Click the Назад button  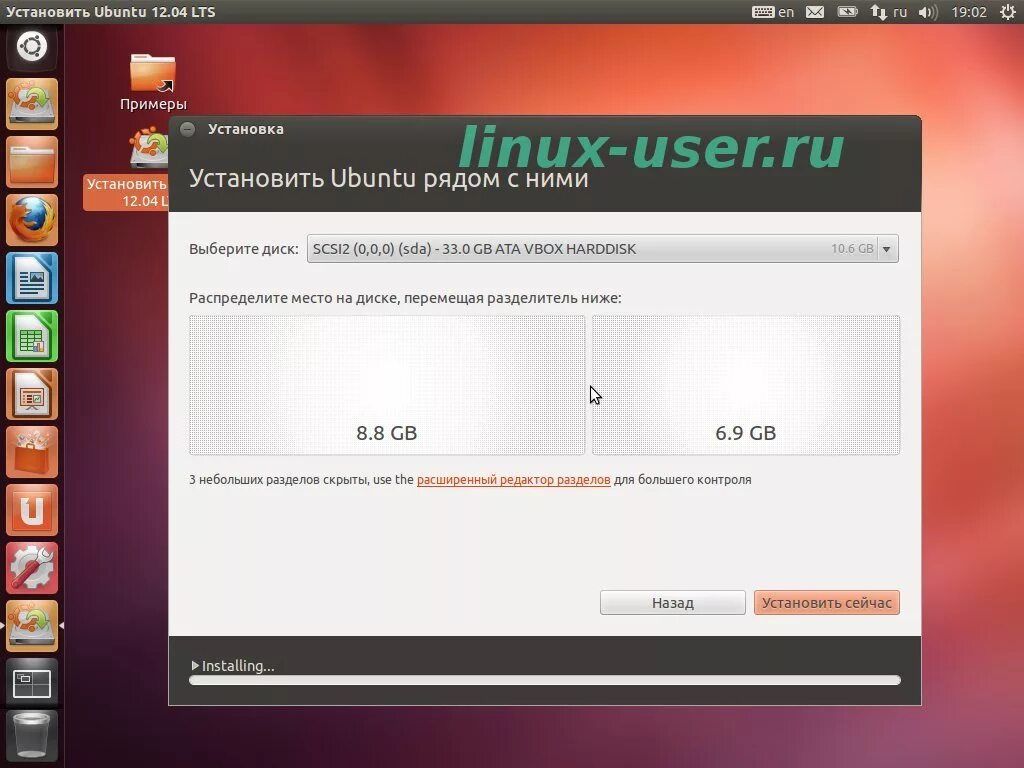(x=673, y=602)
